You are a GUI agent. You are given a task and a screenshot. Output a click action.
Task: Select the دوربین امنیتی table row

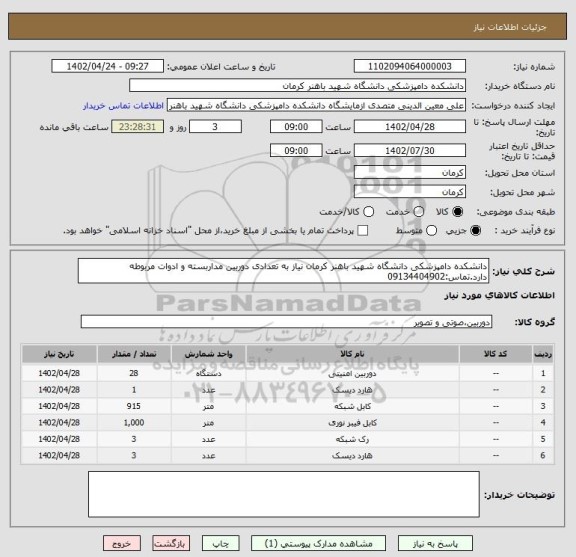(x=287, y=373)
